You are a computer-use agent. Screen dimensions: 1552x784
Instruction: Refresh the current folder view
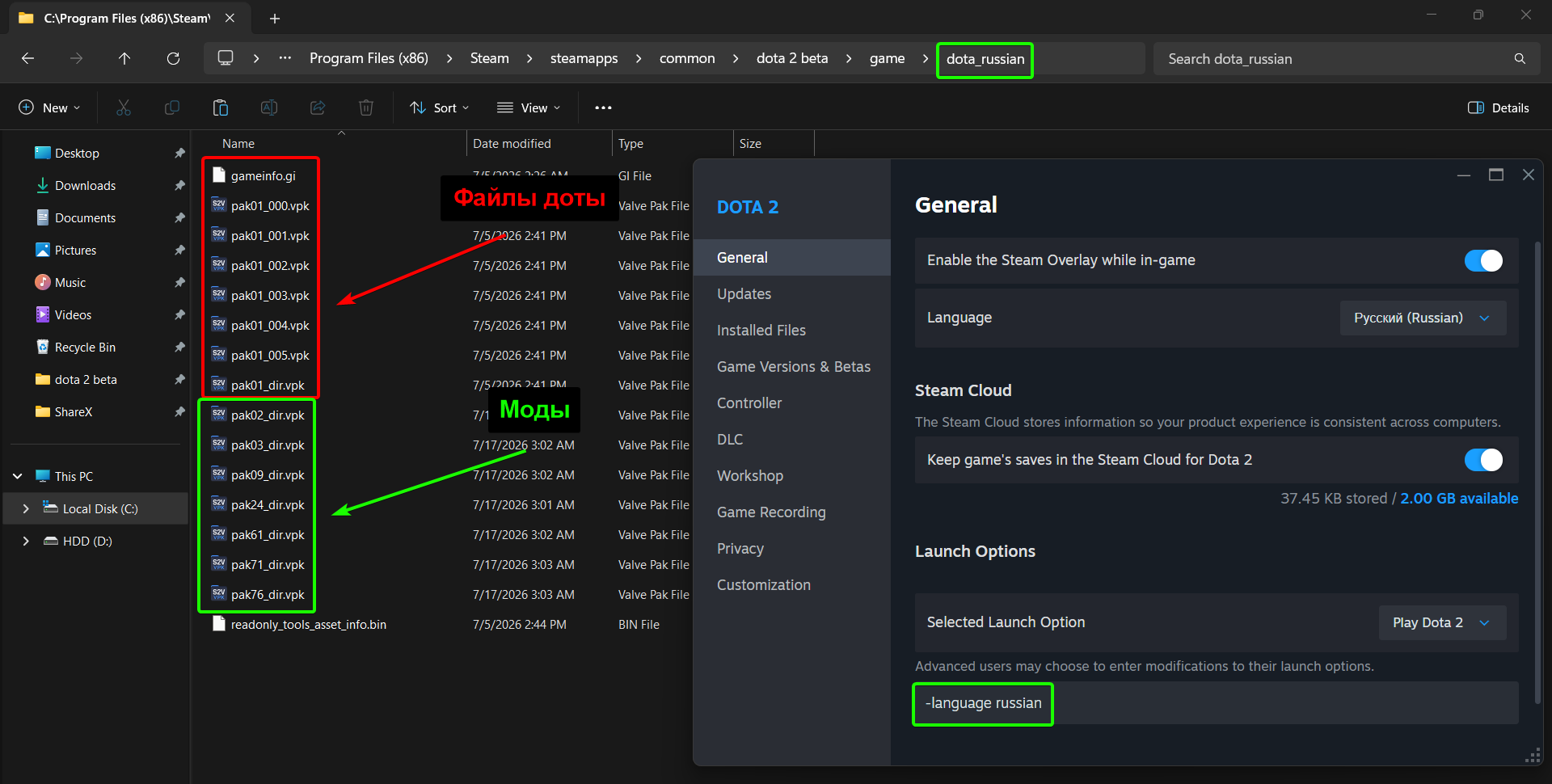pos(173,58)
